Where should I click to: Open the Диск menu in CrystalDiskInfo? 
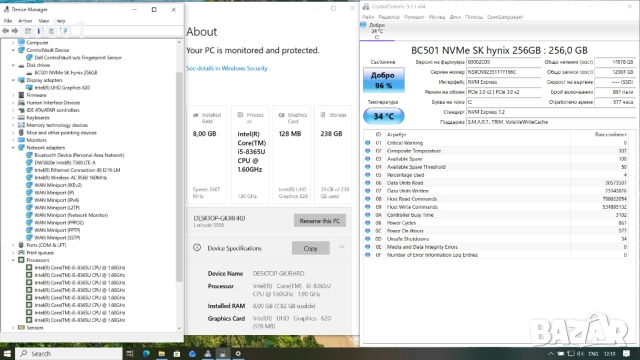[455, 17]
